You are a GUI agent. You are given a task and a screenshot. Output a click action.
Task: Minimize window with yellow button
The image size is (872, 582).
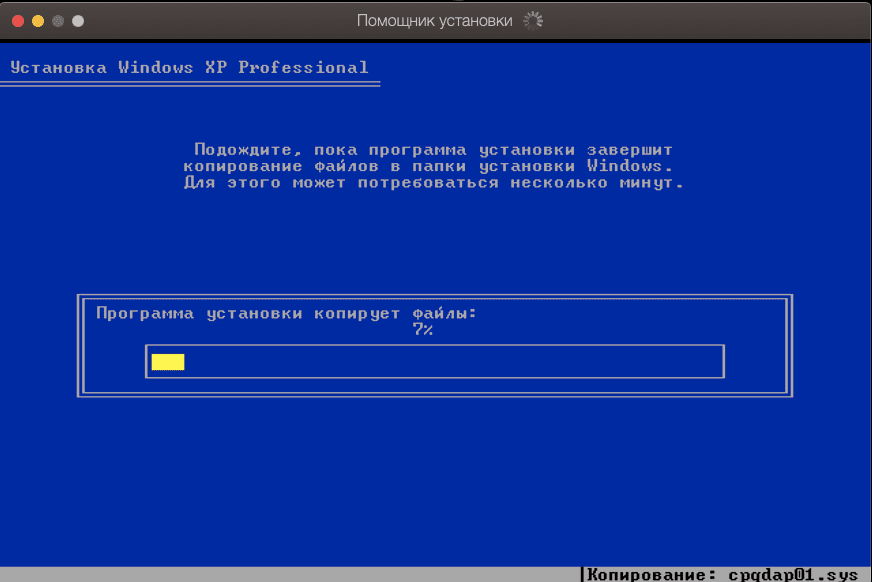(38, 21)
